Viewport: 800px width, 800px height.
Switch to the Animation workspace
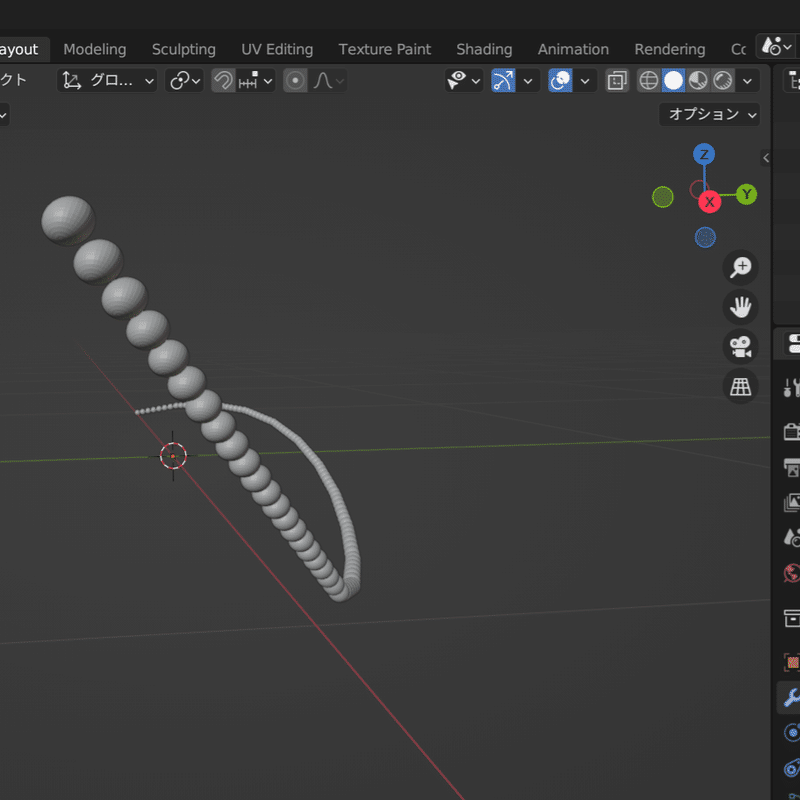[572, 49]
